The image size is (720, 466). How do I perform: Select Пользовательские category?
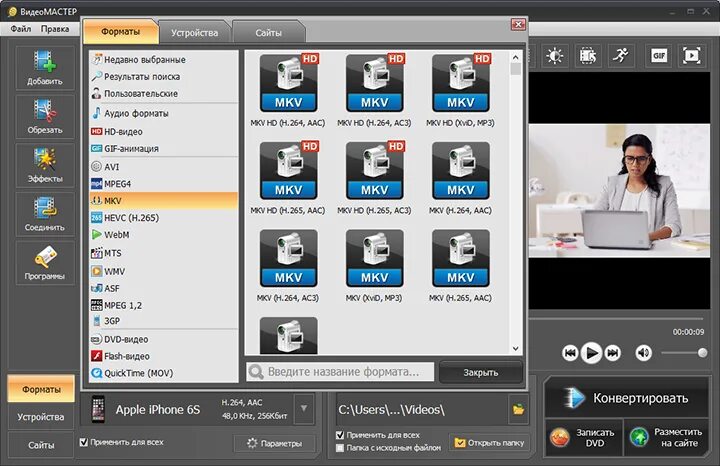tap(164, 94)
